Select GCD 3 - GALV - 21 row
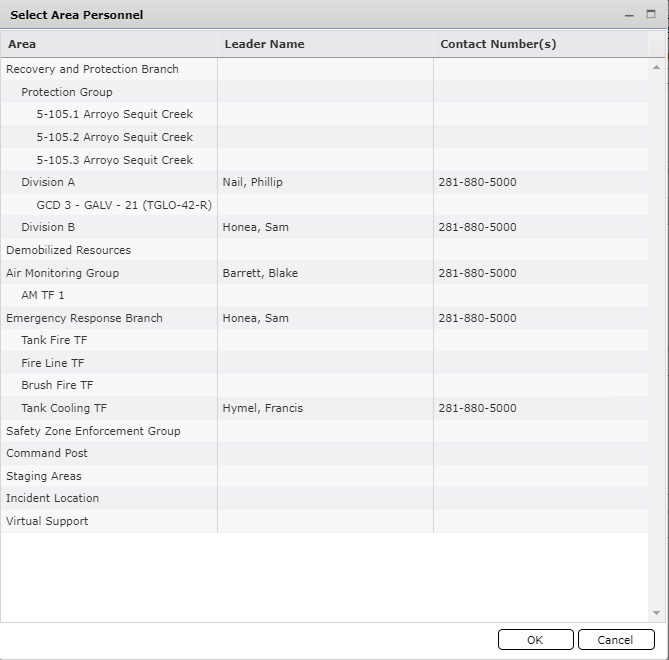Image resolution: width=669 pixels, height=660 pixels. [124, 205]
